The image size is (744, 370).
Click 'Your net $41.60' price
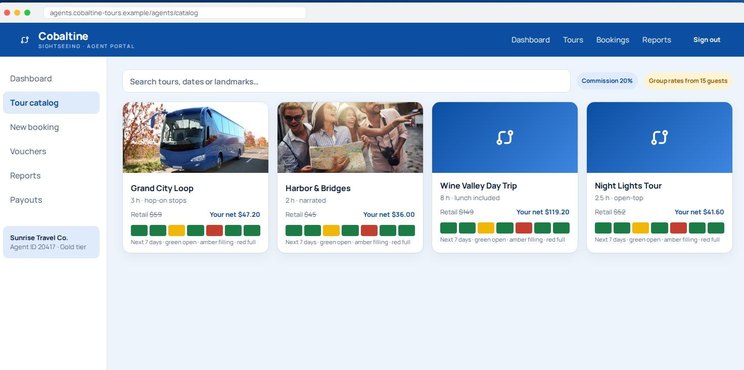tap(699, 212)
